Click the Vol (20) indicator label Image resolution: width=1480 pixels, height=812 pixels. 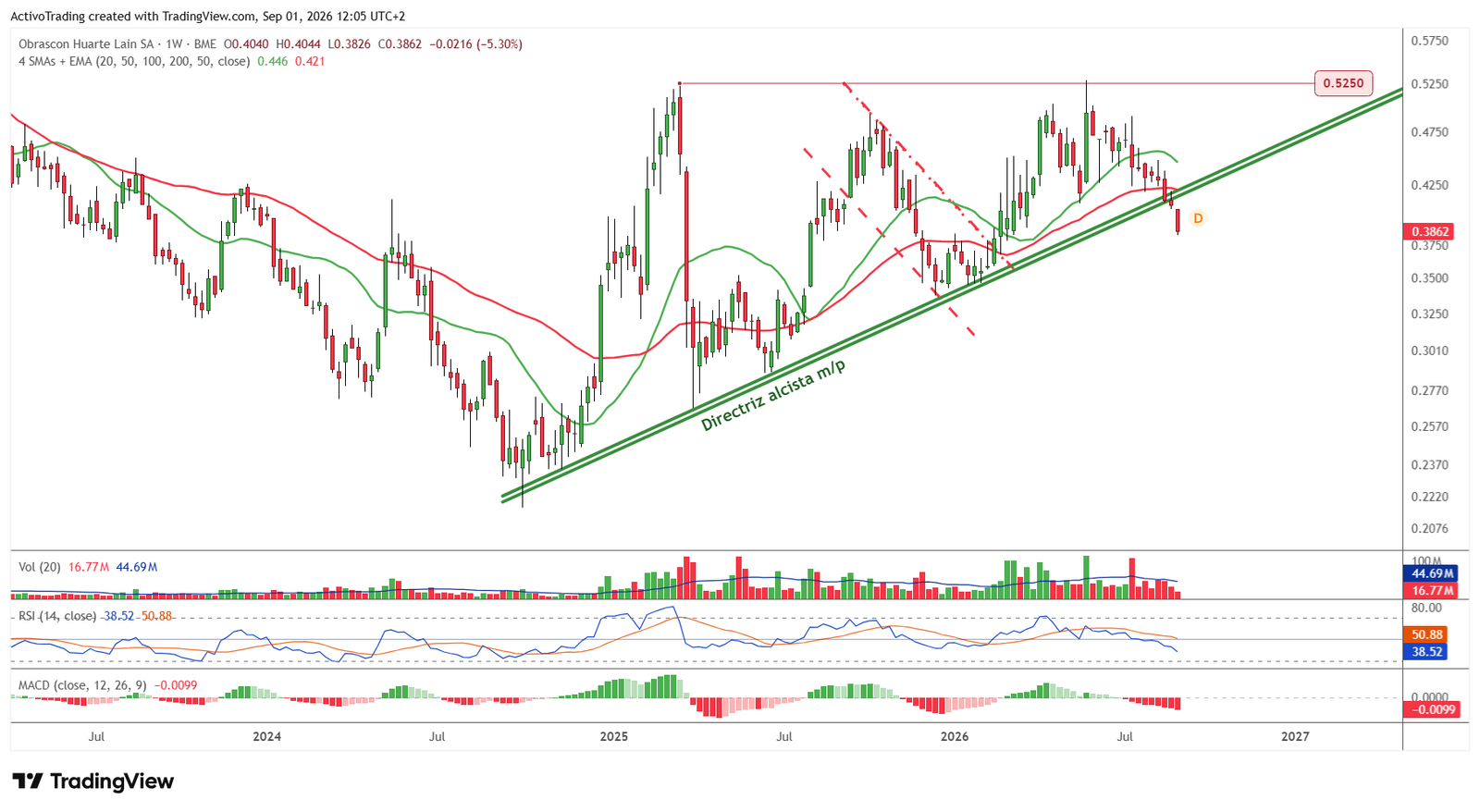click(x=40, y=567)
